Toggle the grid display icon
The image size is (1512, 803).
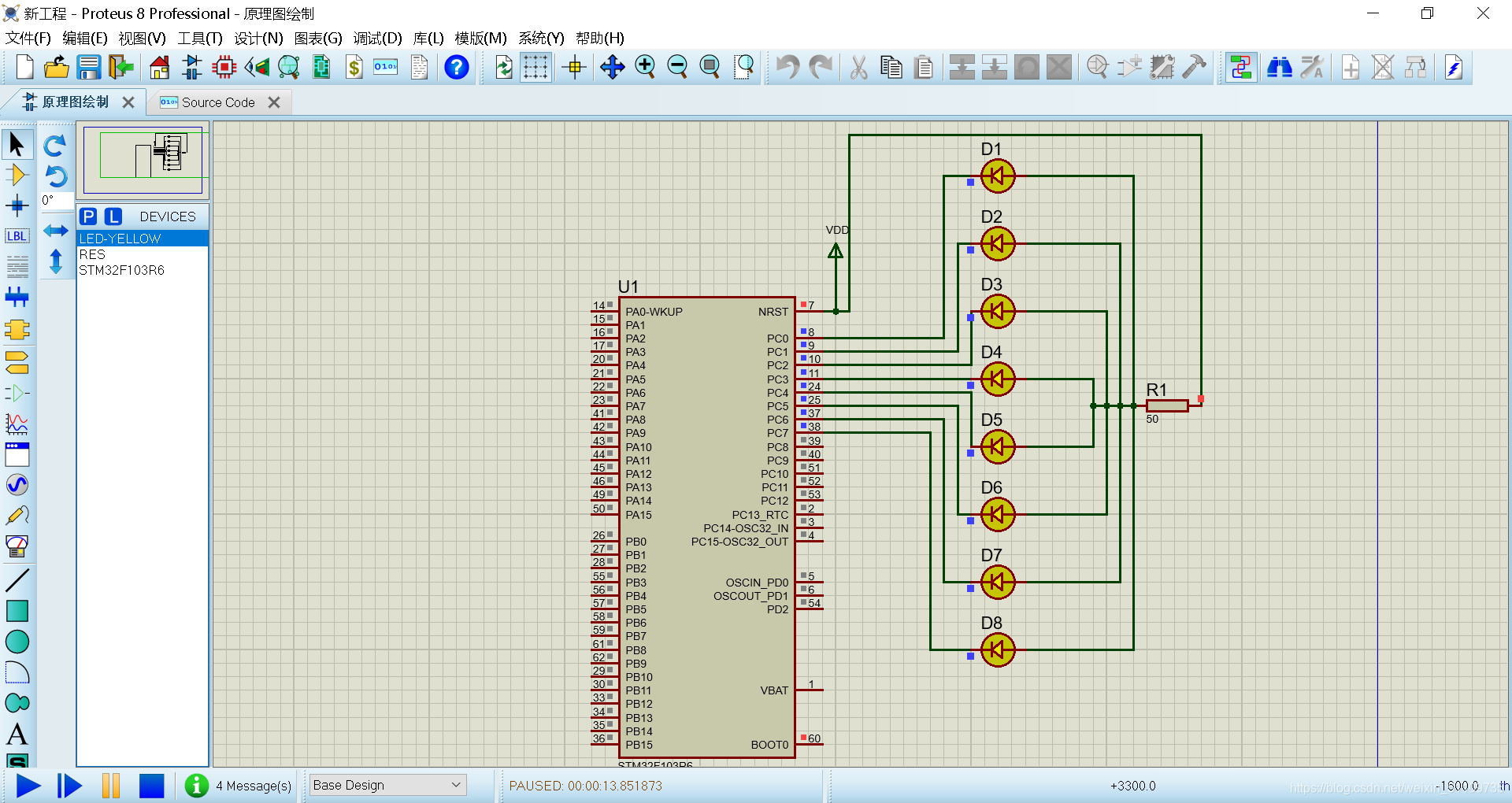(535, 68)
